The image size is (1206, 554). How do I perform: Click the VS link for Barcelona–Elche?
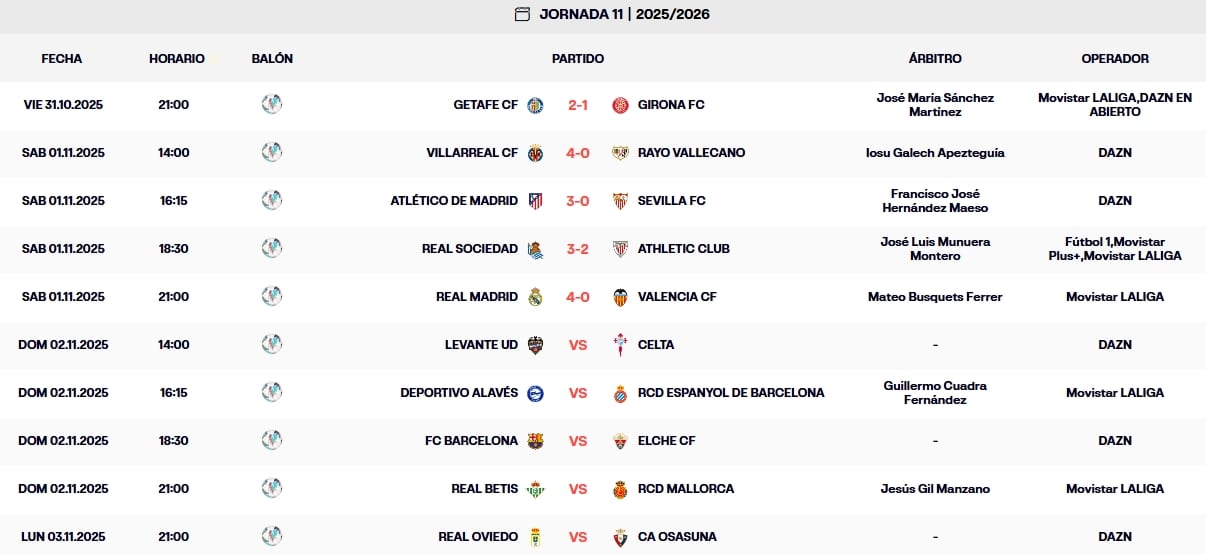point(578,441)
